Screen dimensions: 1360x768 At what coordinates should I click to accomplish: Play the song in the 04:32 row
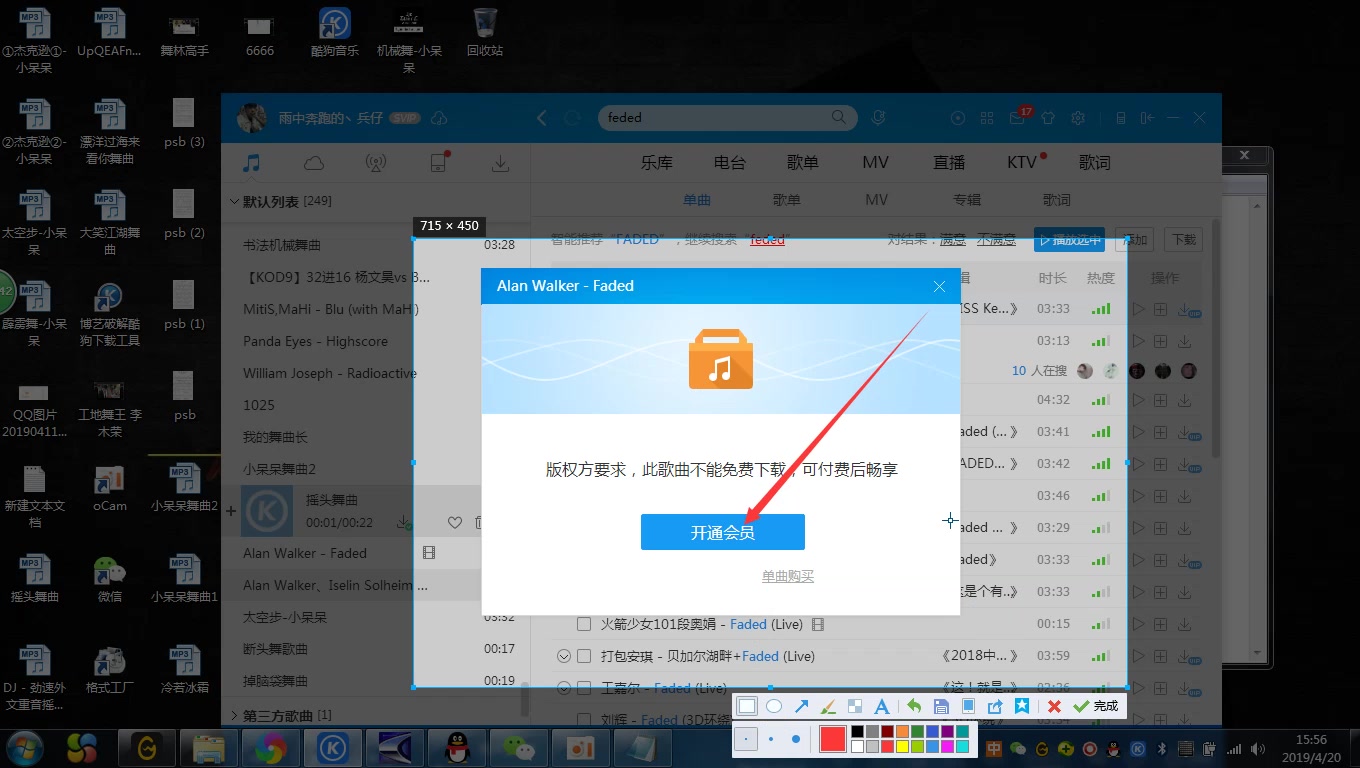point(1138,400)
